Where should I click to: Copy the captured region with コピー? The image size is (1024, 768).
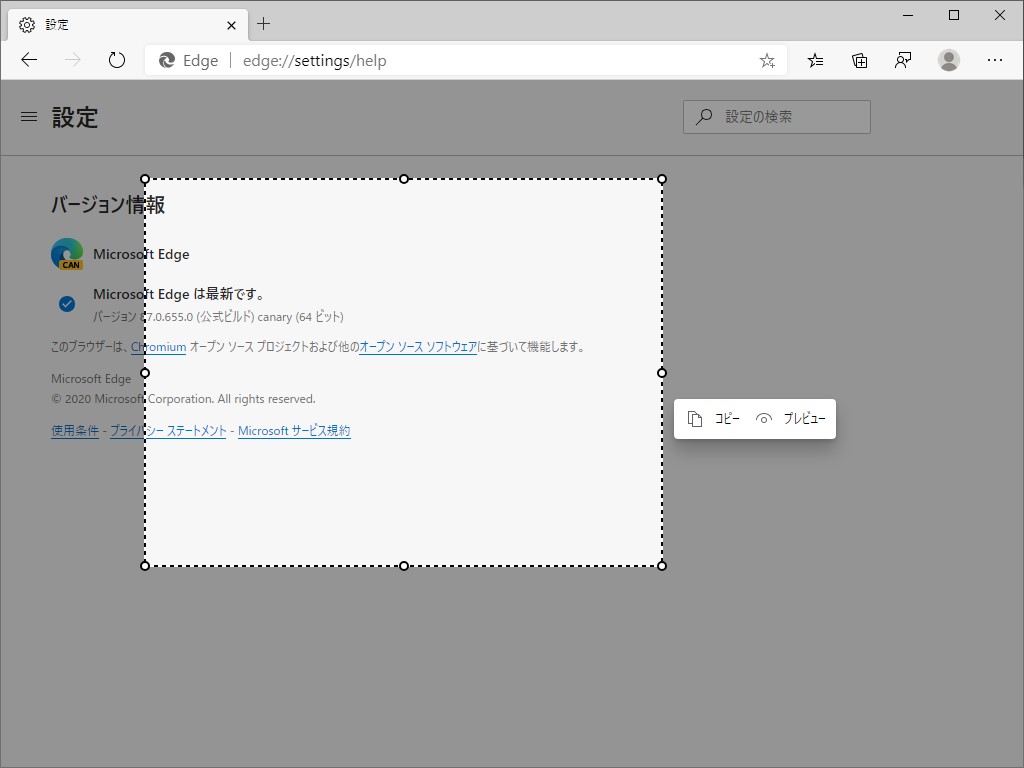[713, 419]
